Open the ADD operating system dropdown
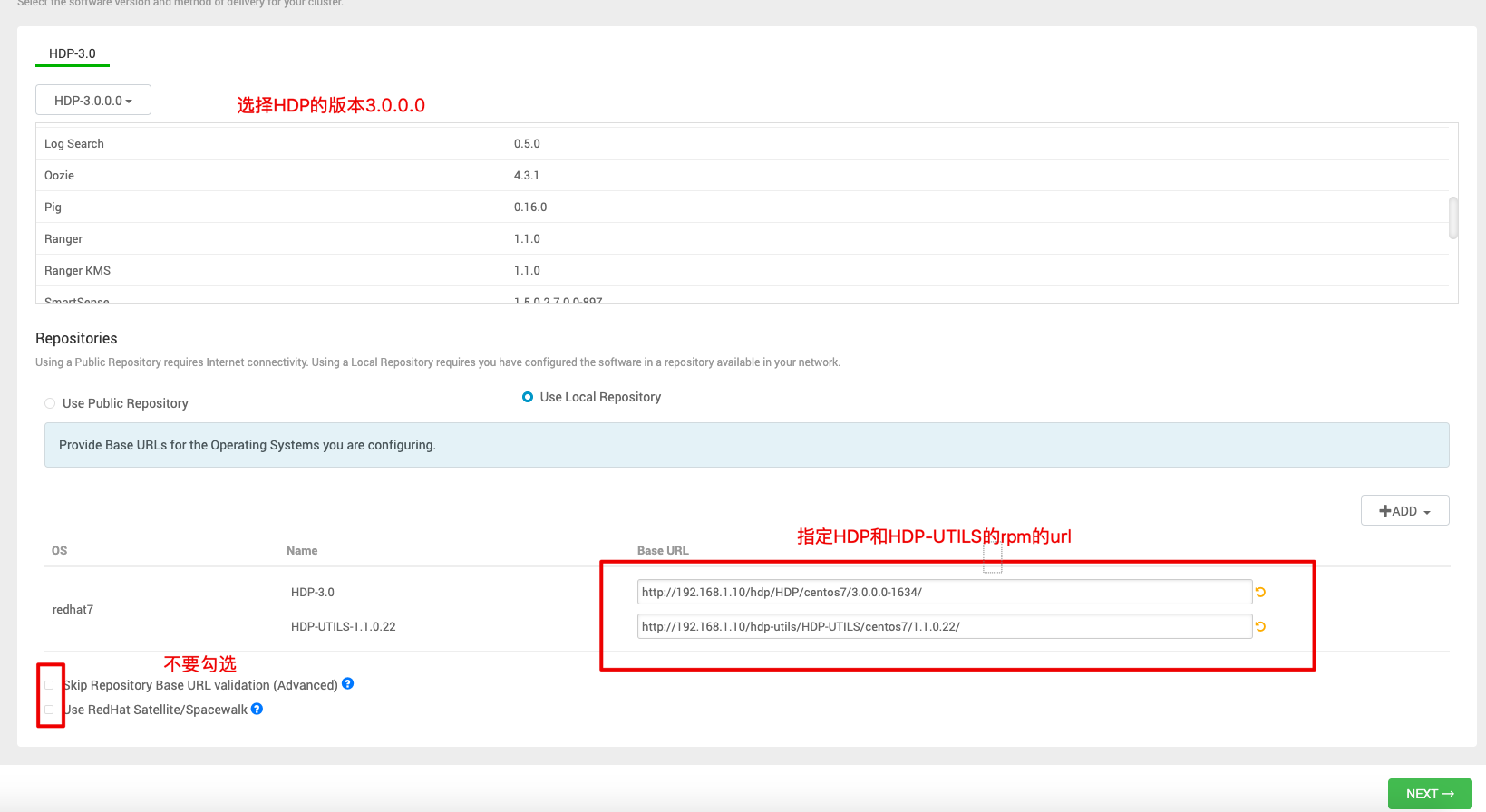This screenshot has width=1486, height=812. (1404, 511)
